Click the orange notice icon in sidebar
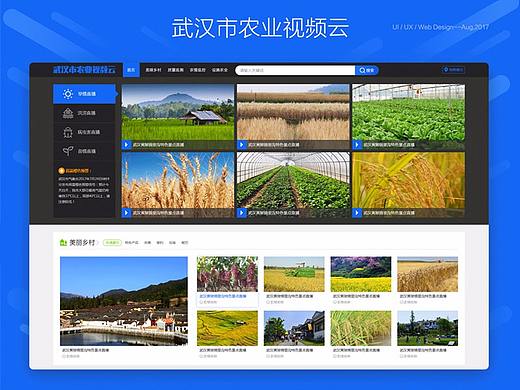The width and height of the screenshot is (520, 390). (61, 171)
